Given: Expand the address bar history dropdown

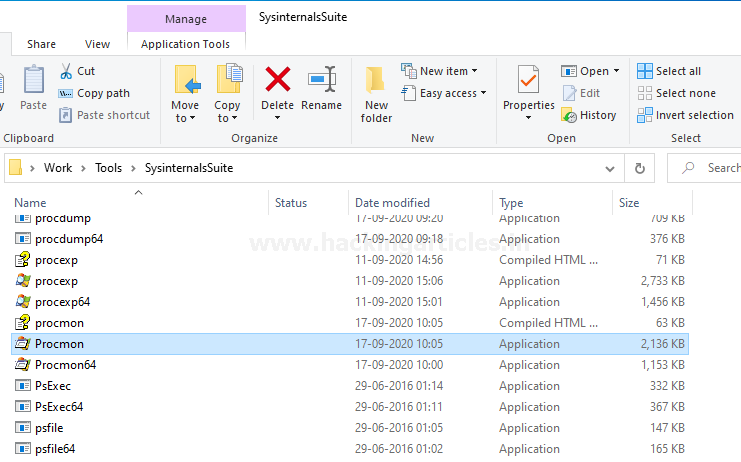Looking at the screenshot, I should click(610, 169).
